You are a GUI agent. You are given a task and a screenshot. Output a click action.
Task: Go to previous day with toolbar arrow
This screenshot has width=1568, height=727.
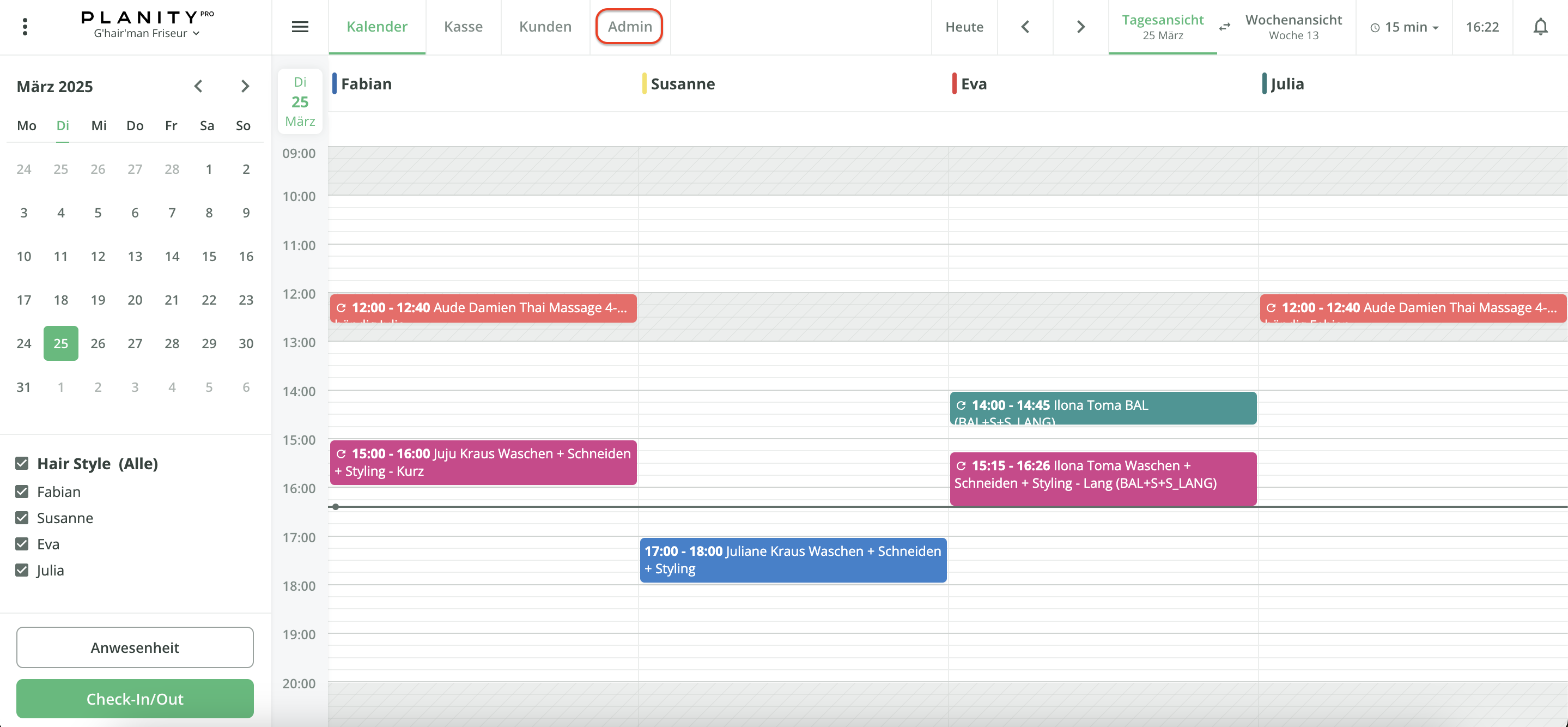[x=1025, y=27]
